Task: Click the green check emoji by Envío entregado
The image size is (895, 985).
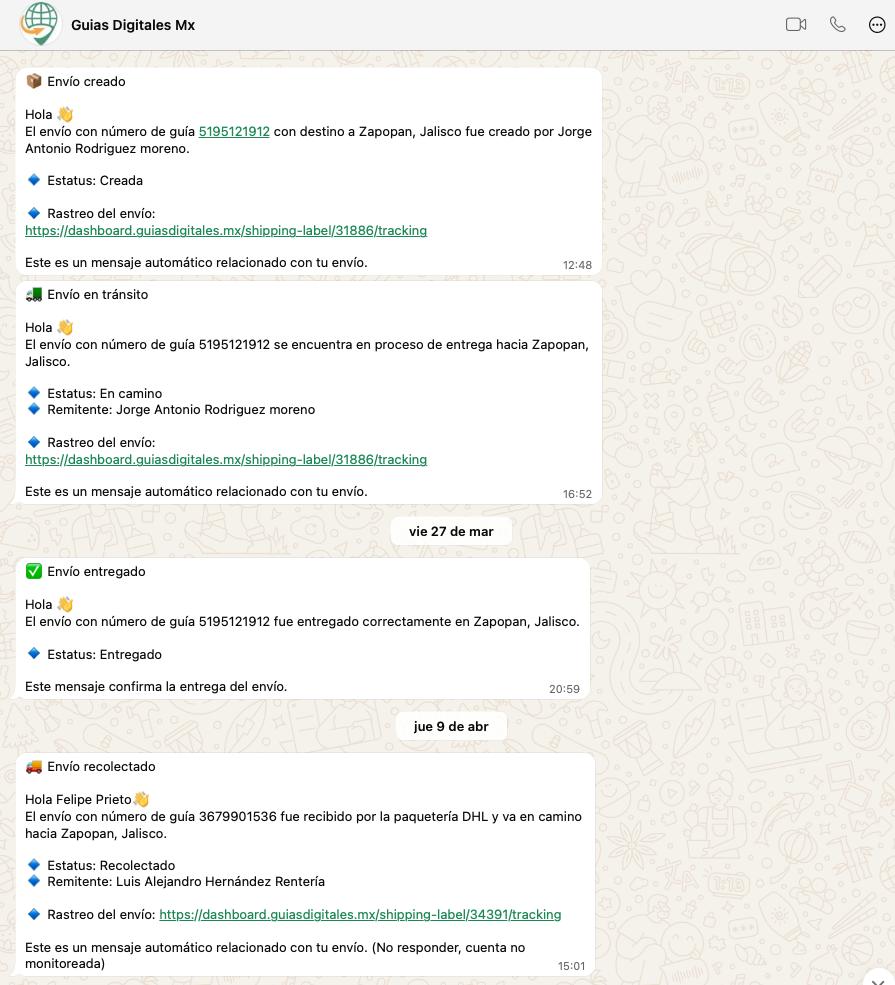Action: click(x=34, y=571)
